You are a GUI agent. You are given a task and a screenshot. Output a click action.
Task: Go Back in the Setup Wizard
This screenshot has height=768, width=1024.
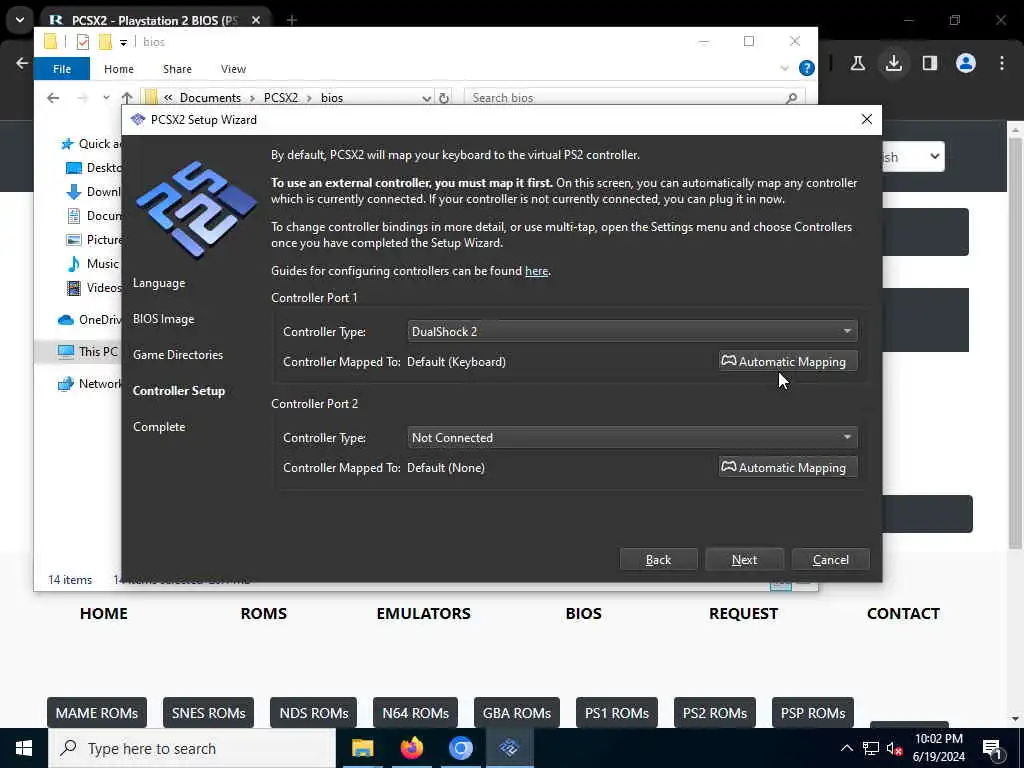pyautogui.click(x=658, y=560)
